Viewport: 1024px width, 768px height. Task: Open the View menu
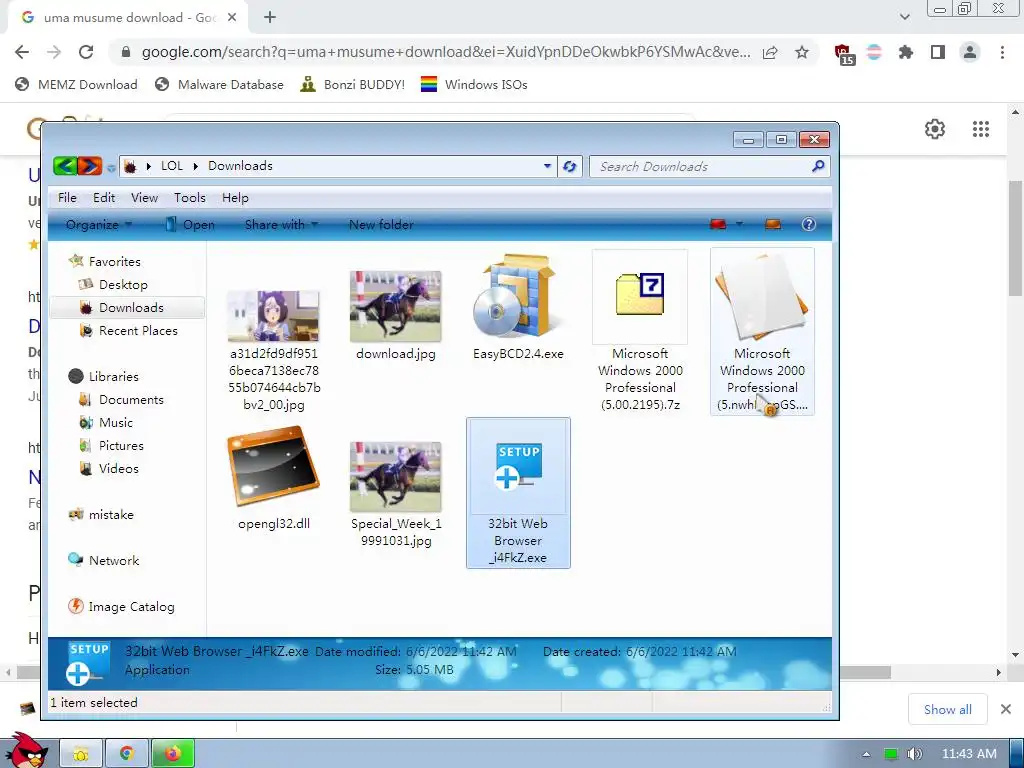144,198
